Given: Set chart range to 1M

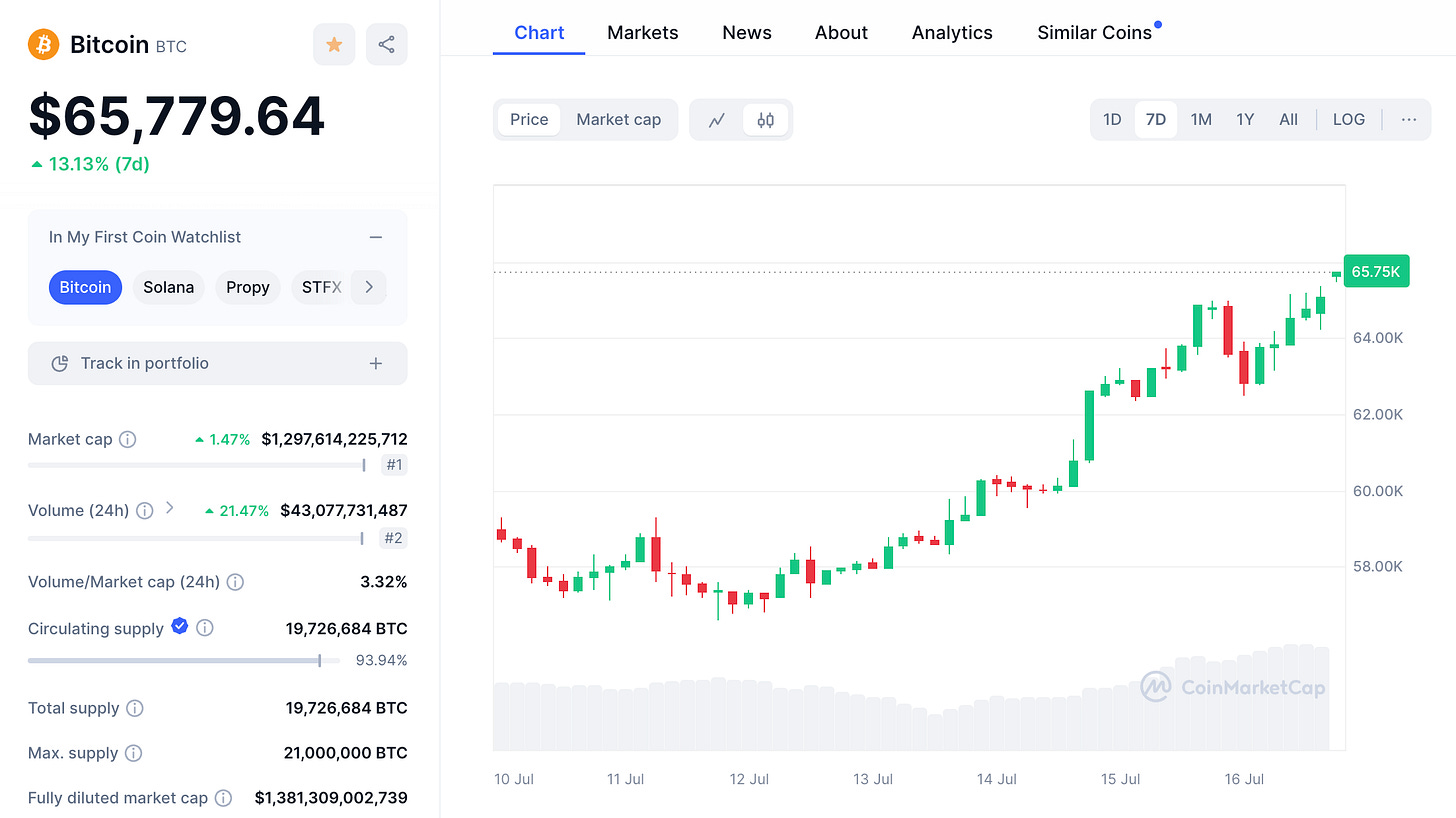Looking at the screenshot, I should 1201,120.
